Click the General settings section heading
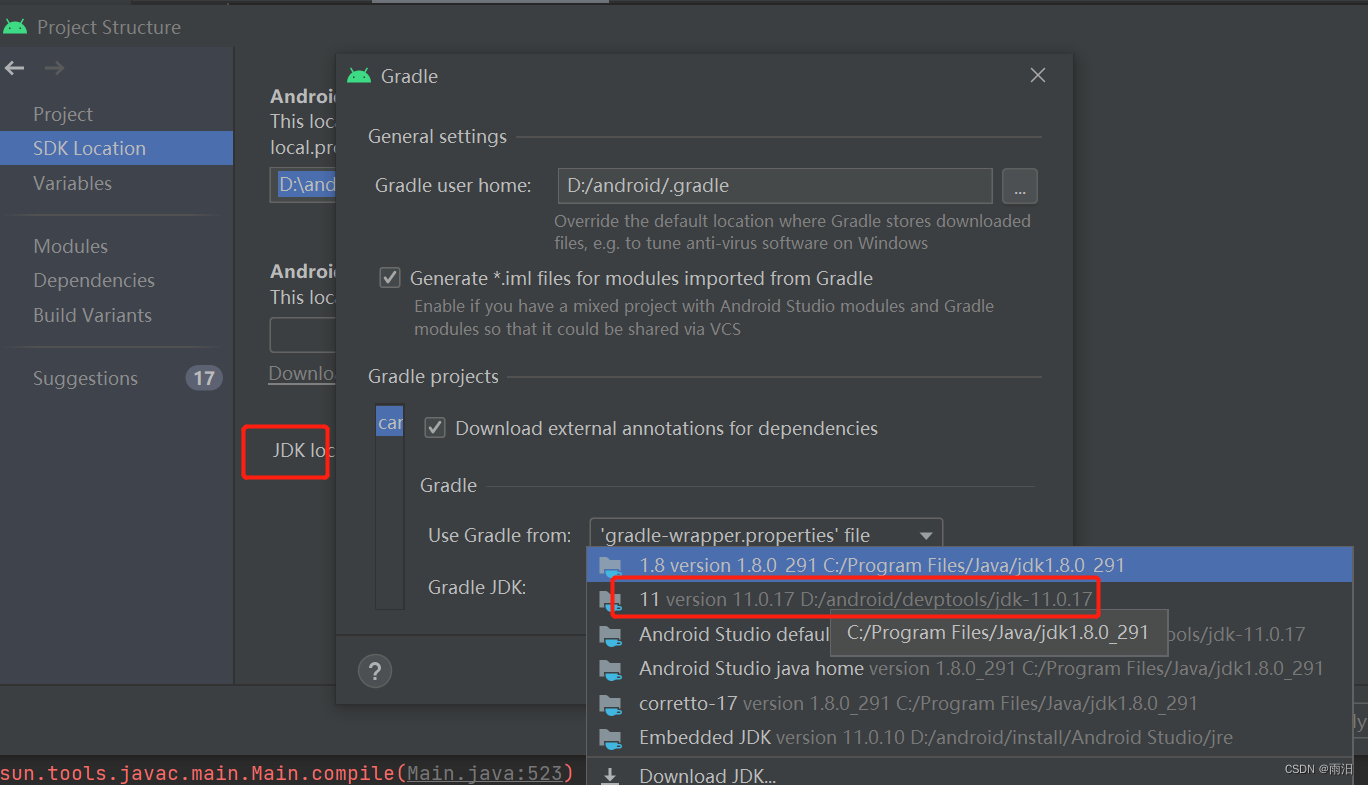 437,137
